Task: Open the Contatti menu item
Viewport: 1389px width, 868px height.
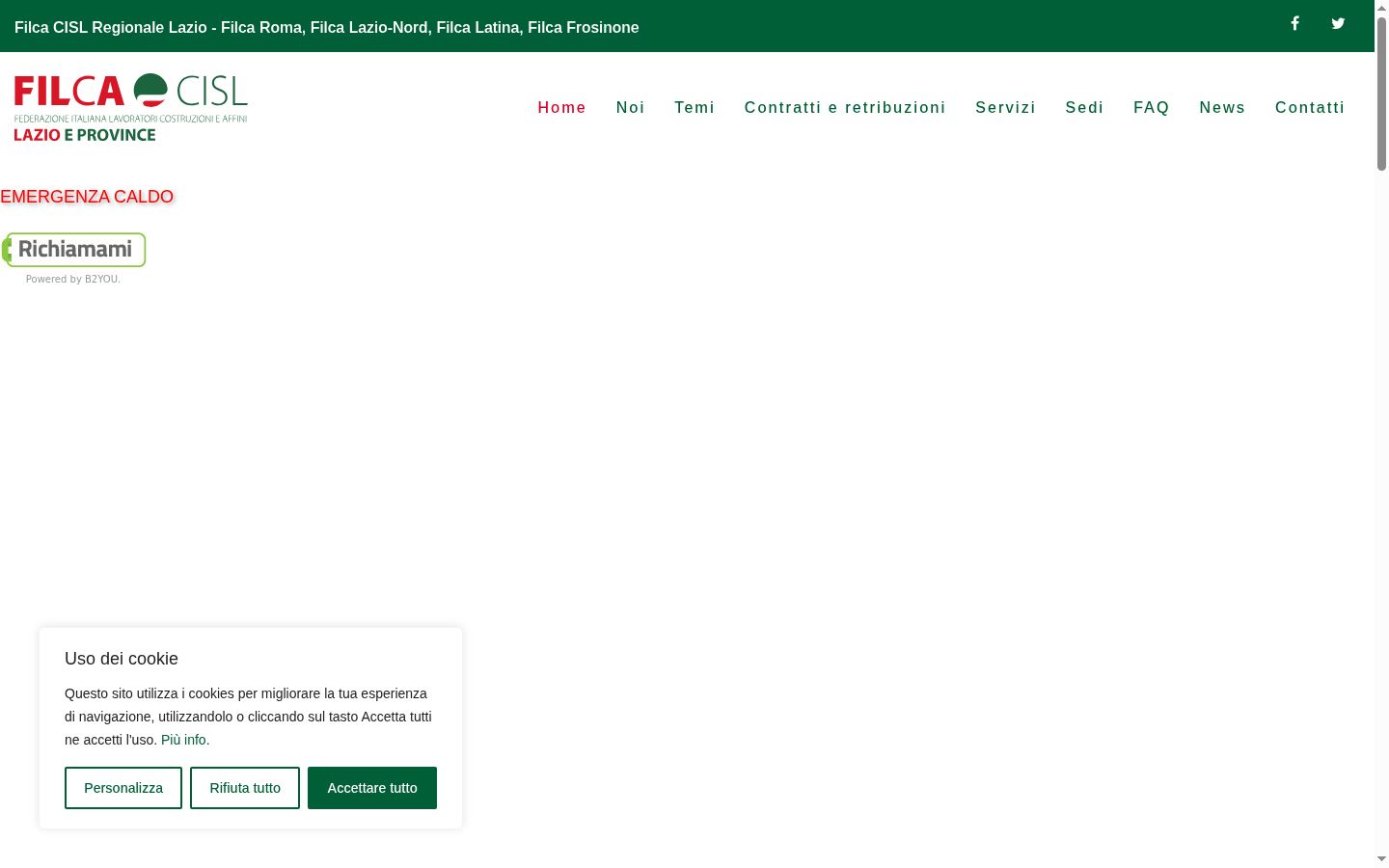Action: (x=1310, y=107)
